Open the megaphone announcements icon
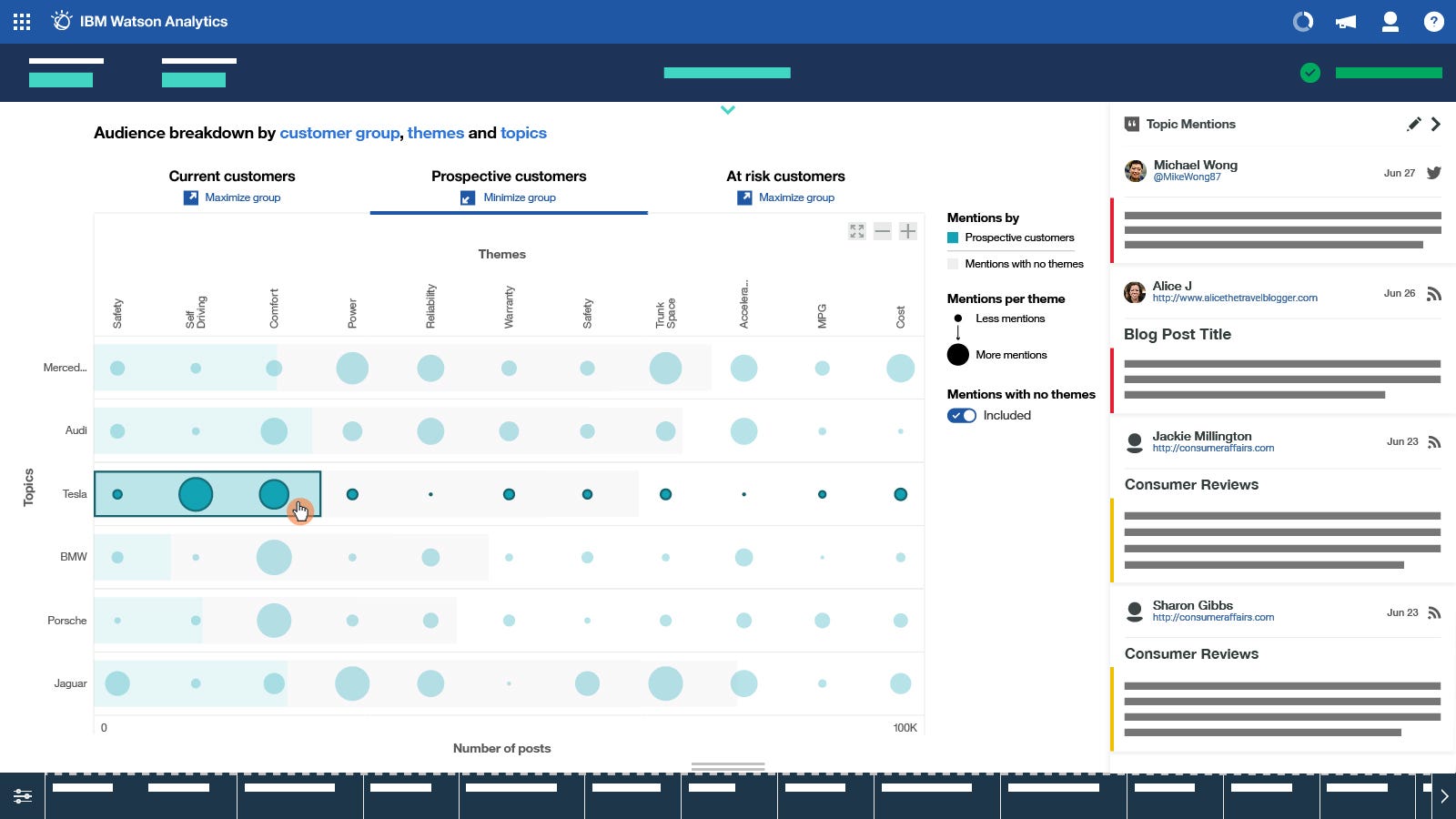Screen dimensions: 1456x819 [1346, 22]
